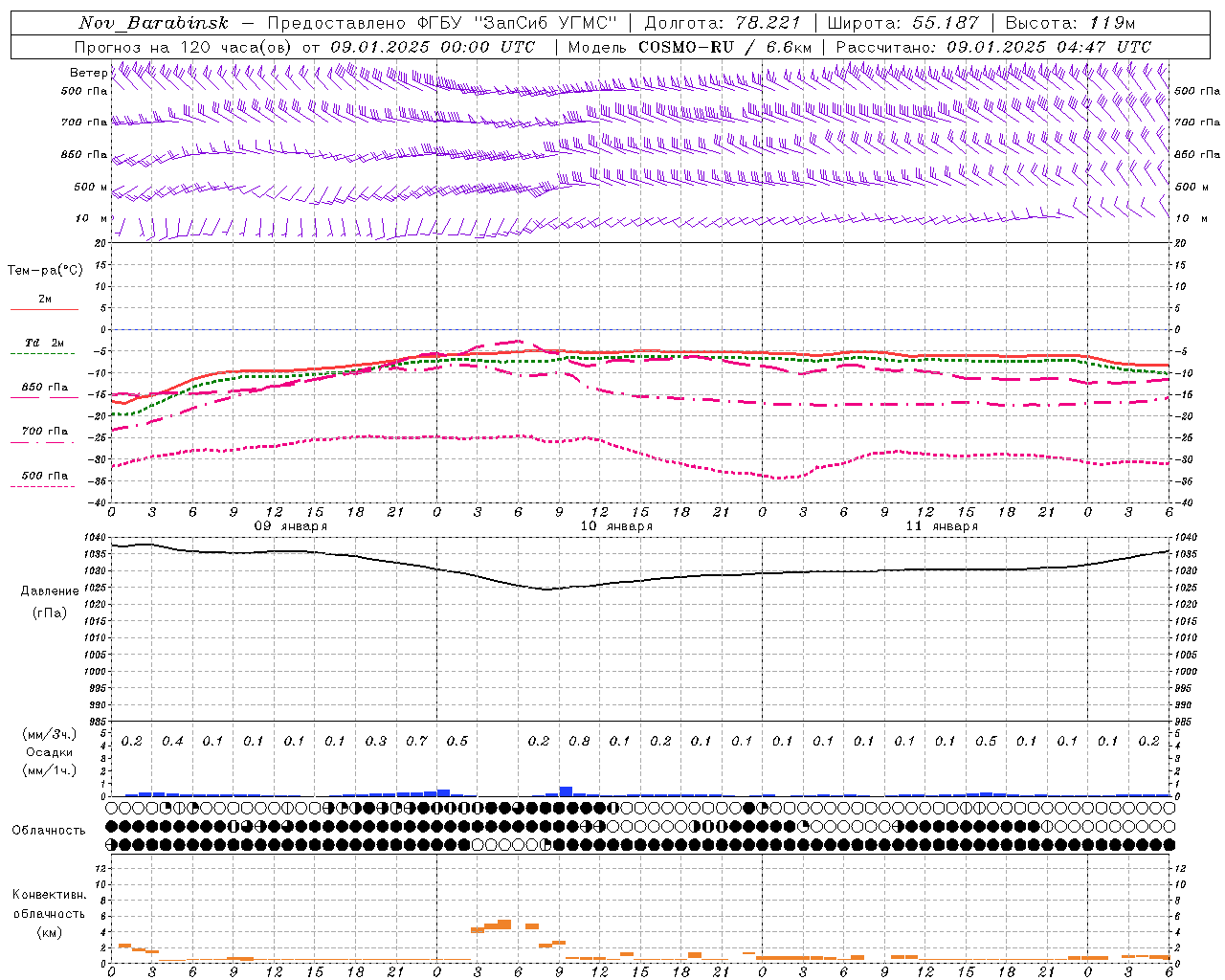The height and width of the screenshot is (980, 1225).
Task: Click the tallest blue precipitation bar
Action: click(566, 791)
